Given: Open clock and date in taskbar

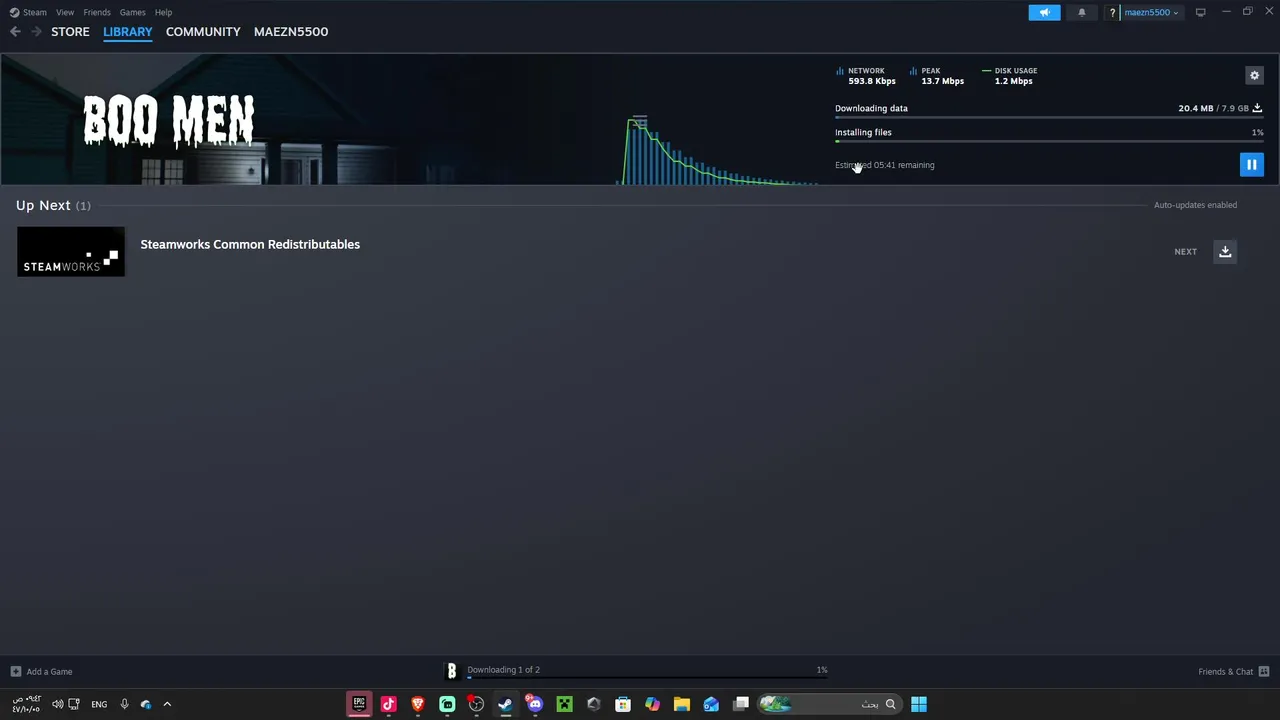Looking at the screenshot, I should [x=26, y=704].
